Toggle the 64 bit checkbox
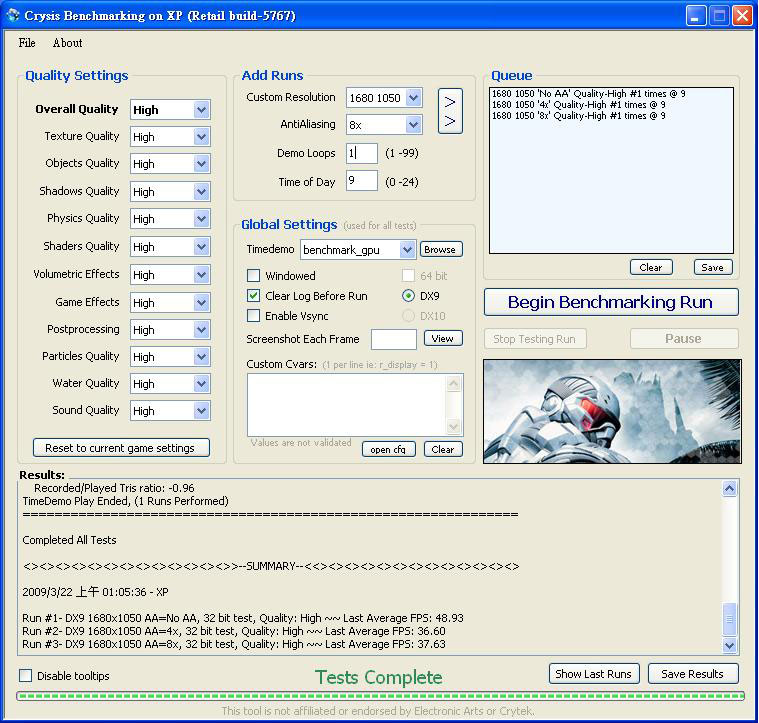Viewport: 759px width, 723px height. tap(409, 276)
